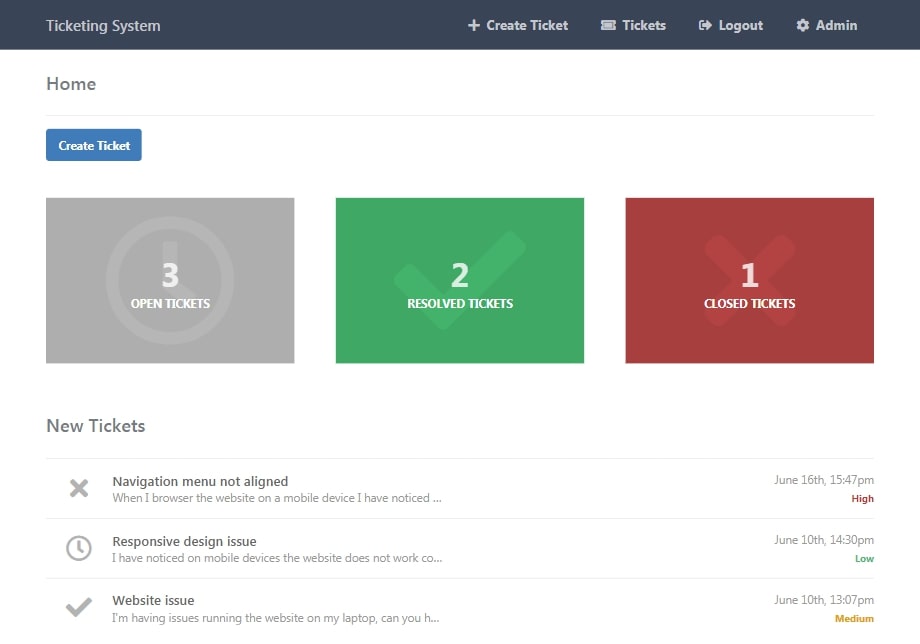Click the 'June 16th, 15:47pm' date
The width and height of the screenshot is (920, 644).
(824, 480)
